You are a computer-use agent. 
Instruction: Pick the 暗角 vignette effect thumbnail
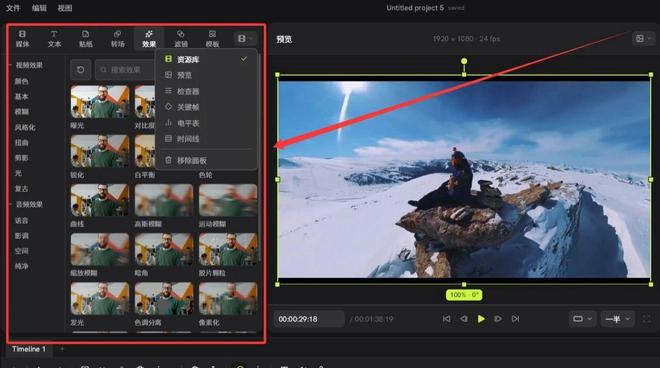pyautogui.click(x=164, y=249)
